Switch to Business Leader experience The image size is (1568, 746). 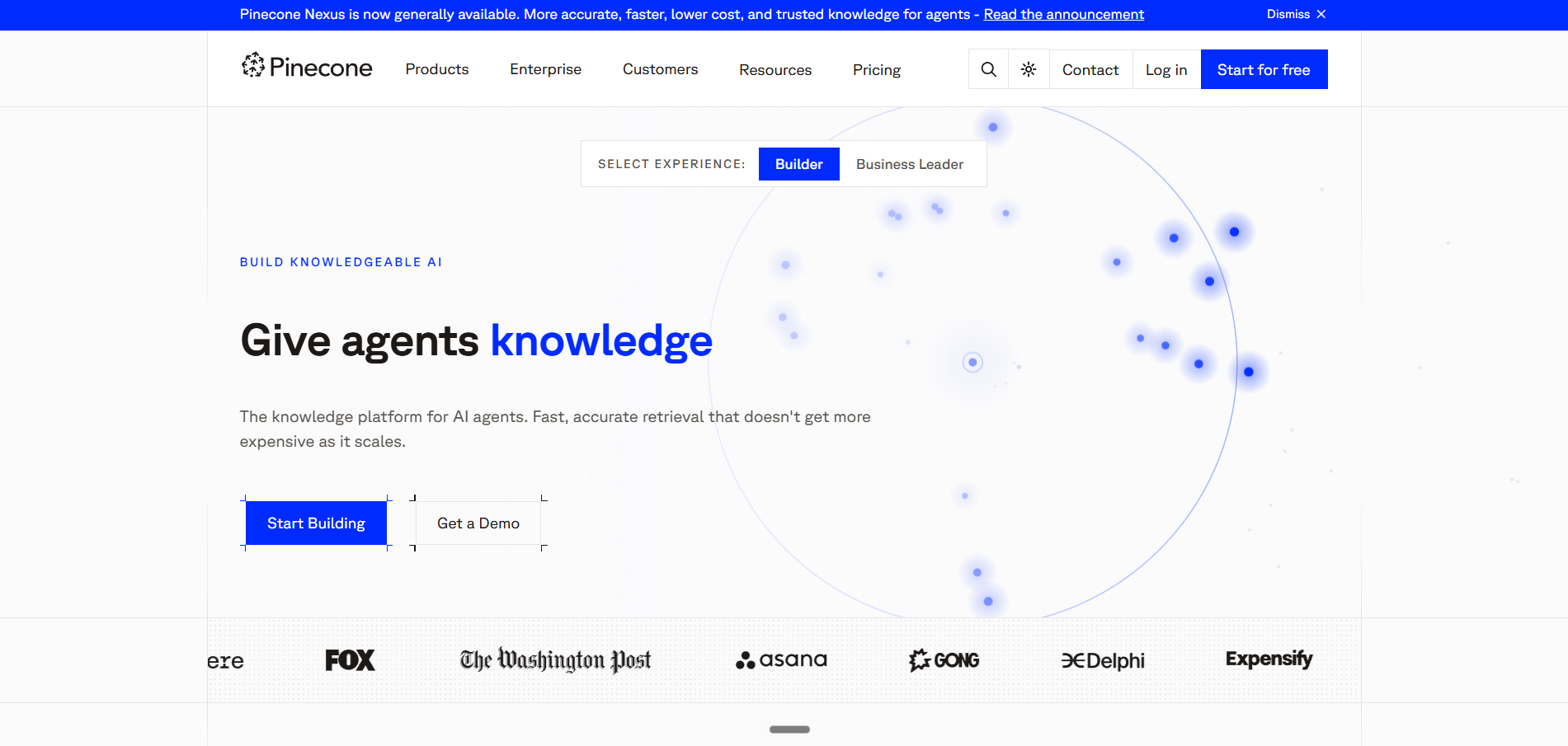coord(910,164)
